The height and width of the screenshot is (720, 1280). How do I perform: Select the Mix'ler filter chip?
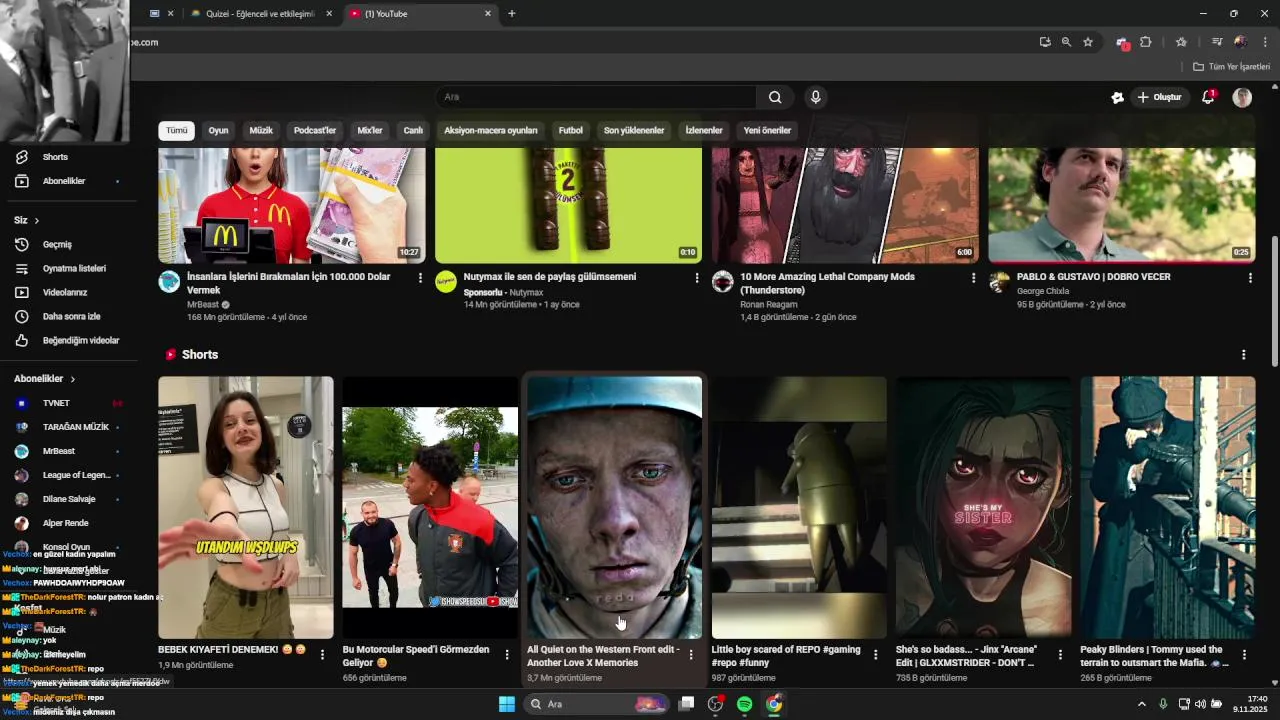pos(370,130)
